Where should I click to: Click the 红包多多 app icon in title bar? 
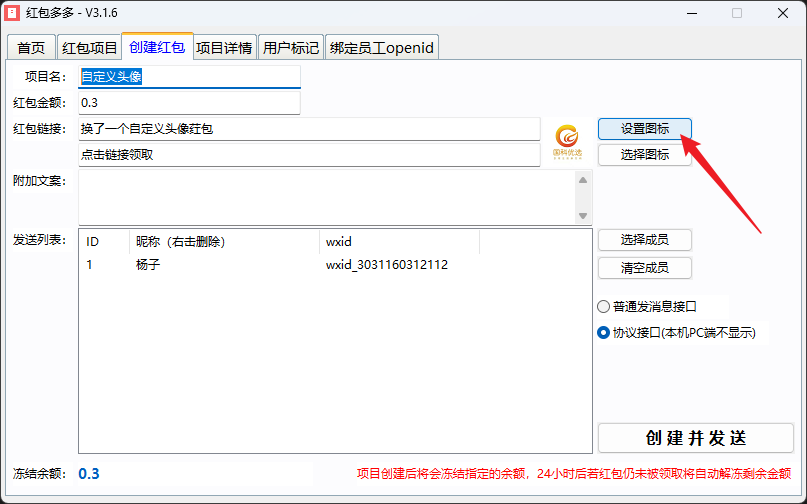(x=14, y=14)
